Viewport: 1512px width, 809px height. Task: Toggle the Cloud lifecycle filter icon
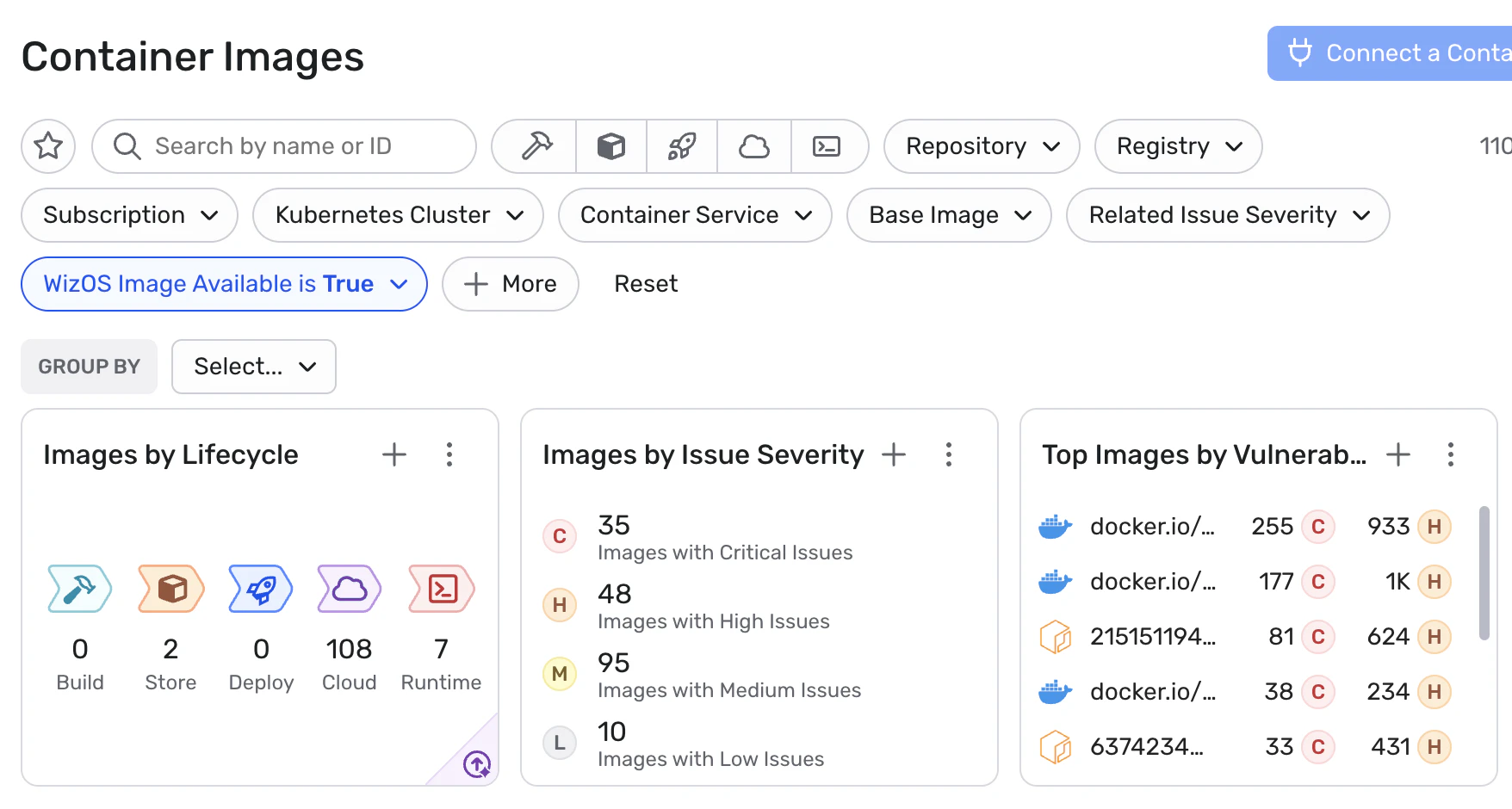[754, 146]
